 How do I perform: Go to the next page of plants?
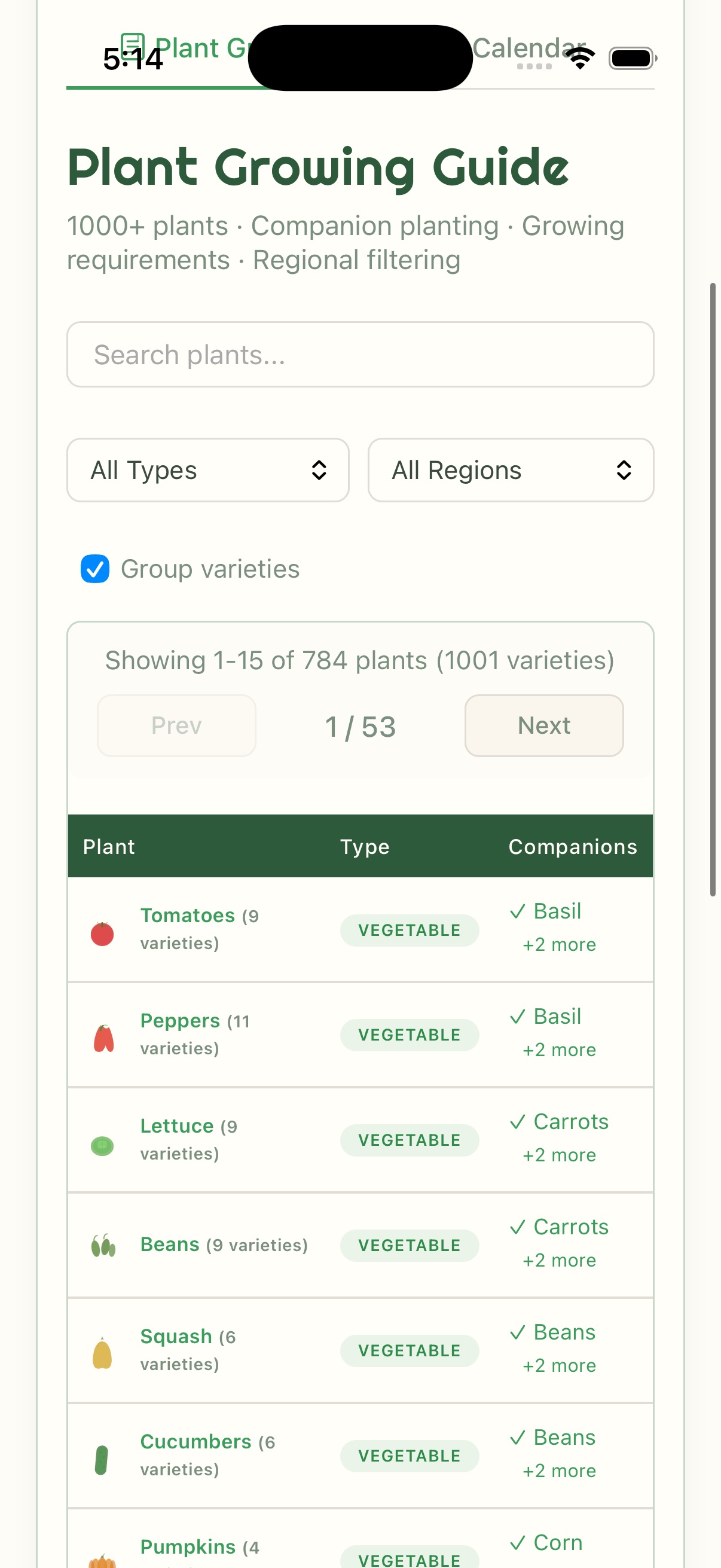point(543,725)
